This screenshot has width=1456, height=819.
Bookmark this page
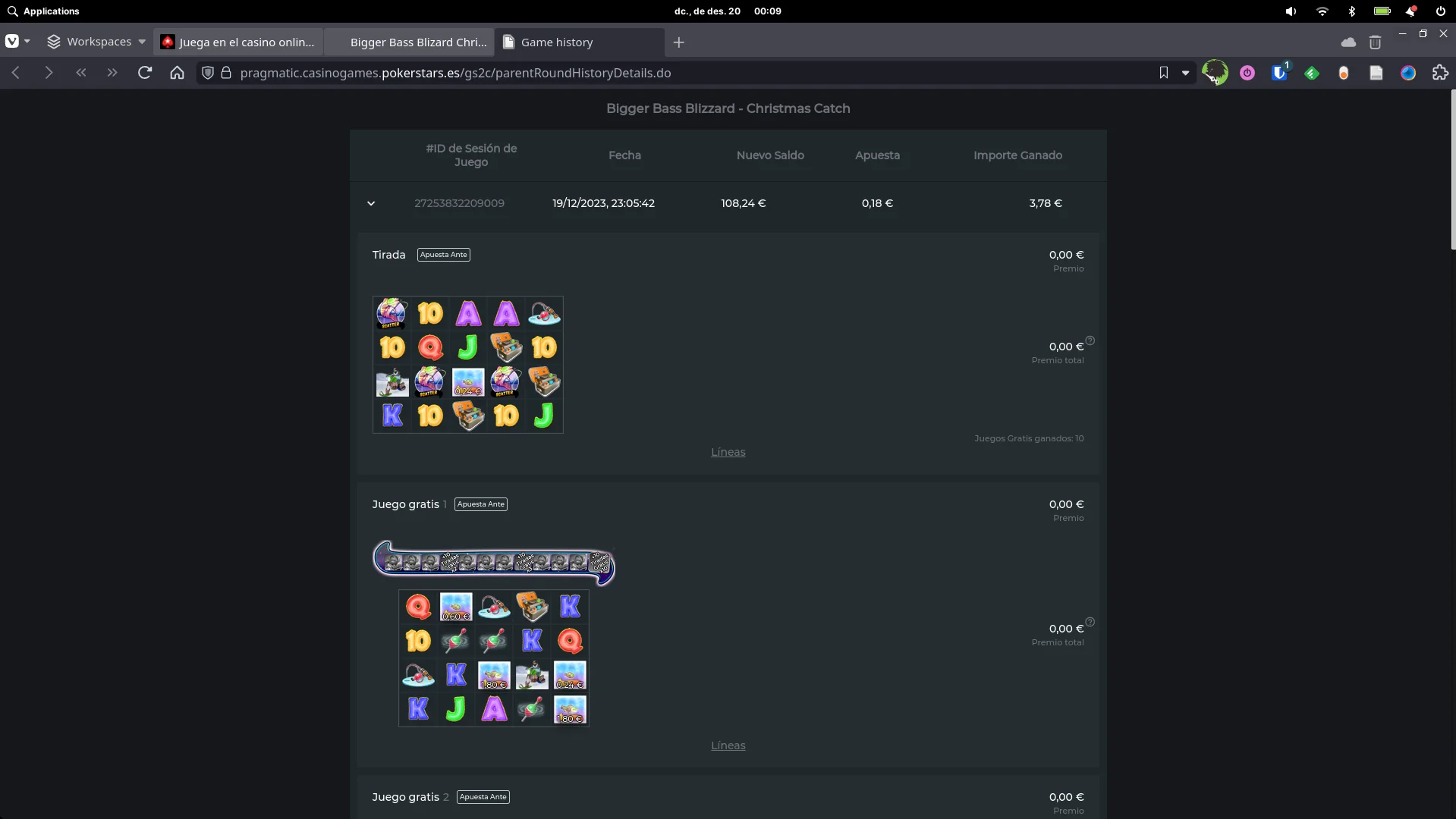pyautogui.click(x=1164, y=73)
